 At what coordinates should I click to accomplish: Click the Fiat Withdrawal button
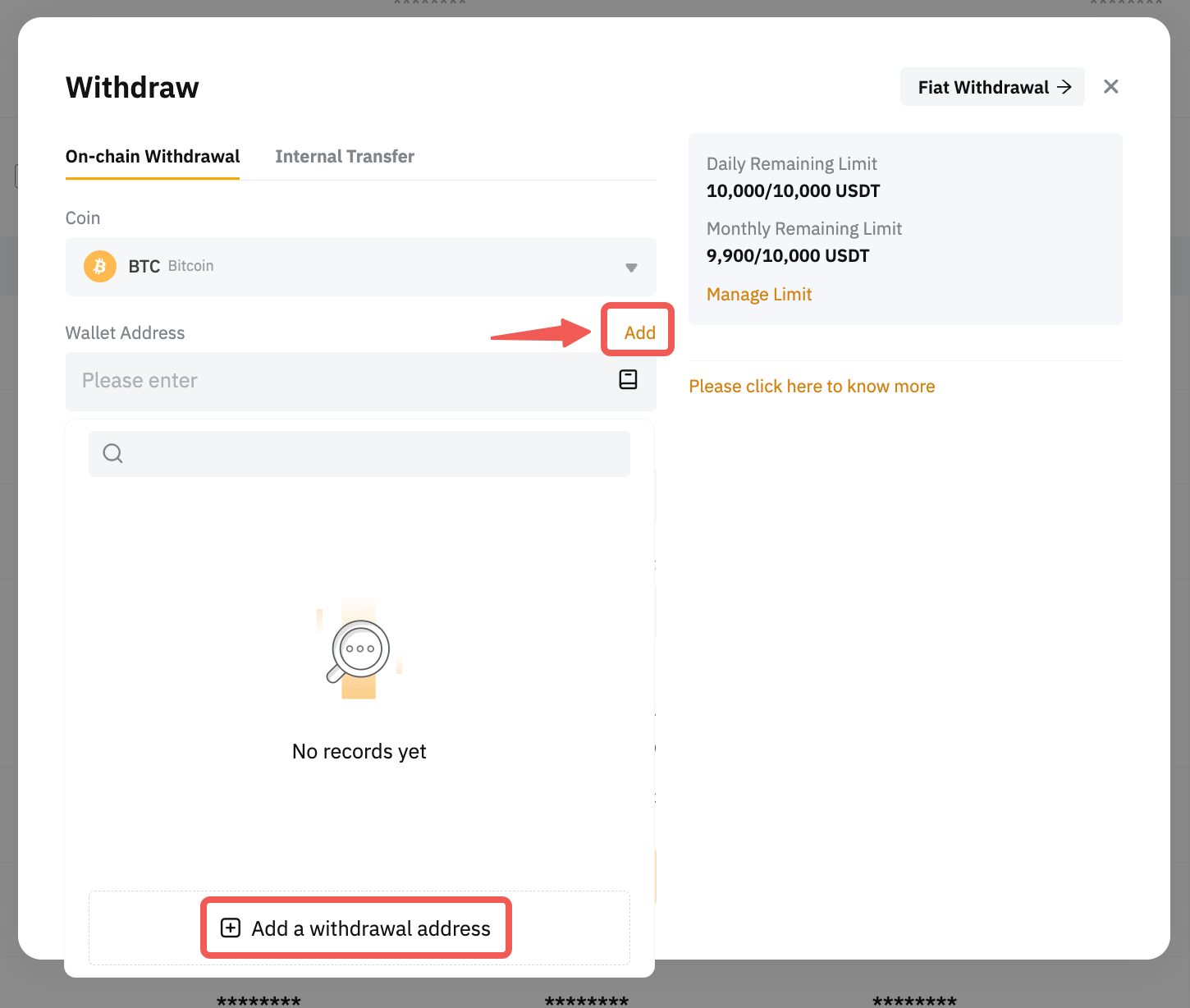tap(991, 87)
